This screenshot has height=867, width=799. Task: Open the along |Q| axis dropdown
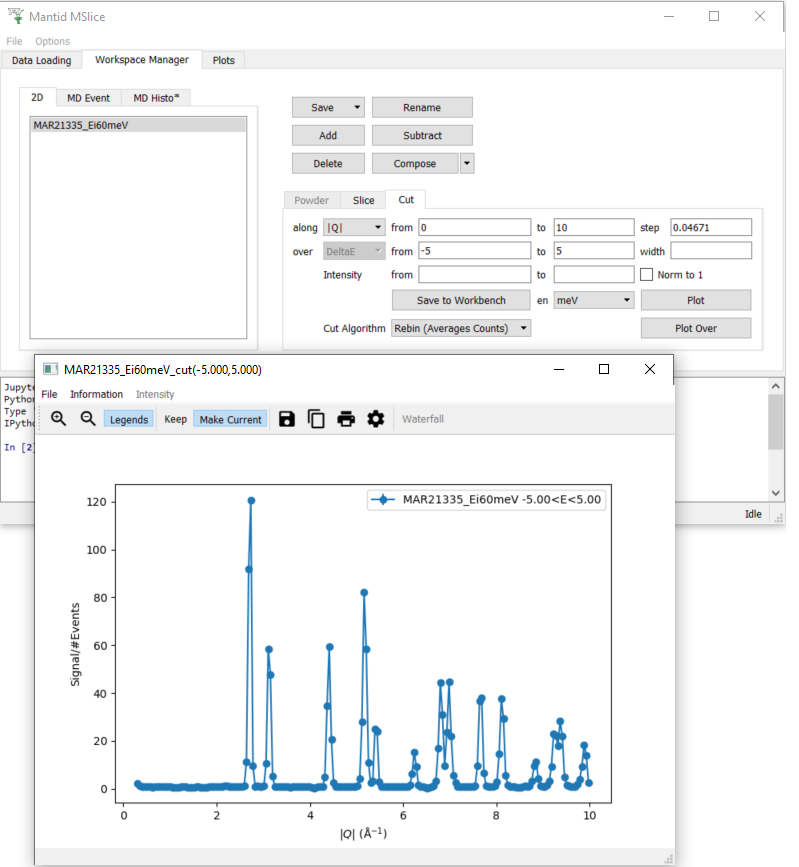(x=354, y=227)
